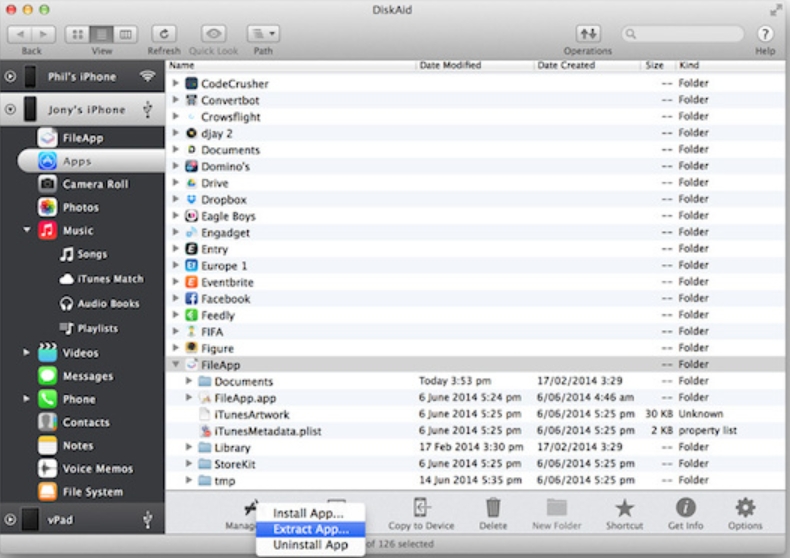Image resolution: width=790 pixels, height=558 pixels.
Task: Open Songs under Music
Action: pyautogui.click(x=83, y=254)
